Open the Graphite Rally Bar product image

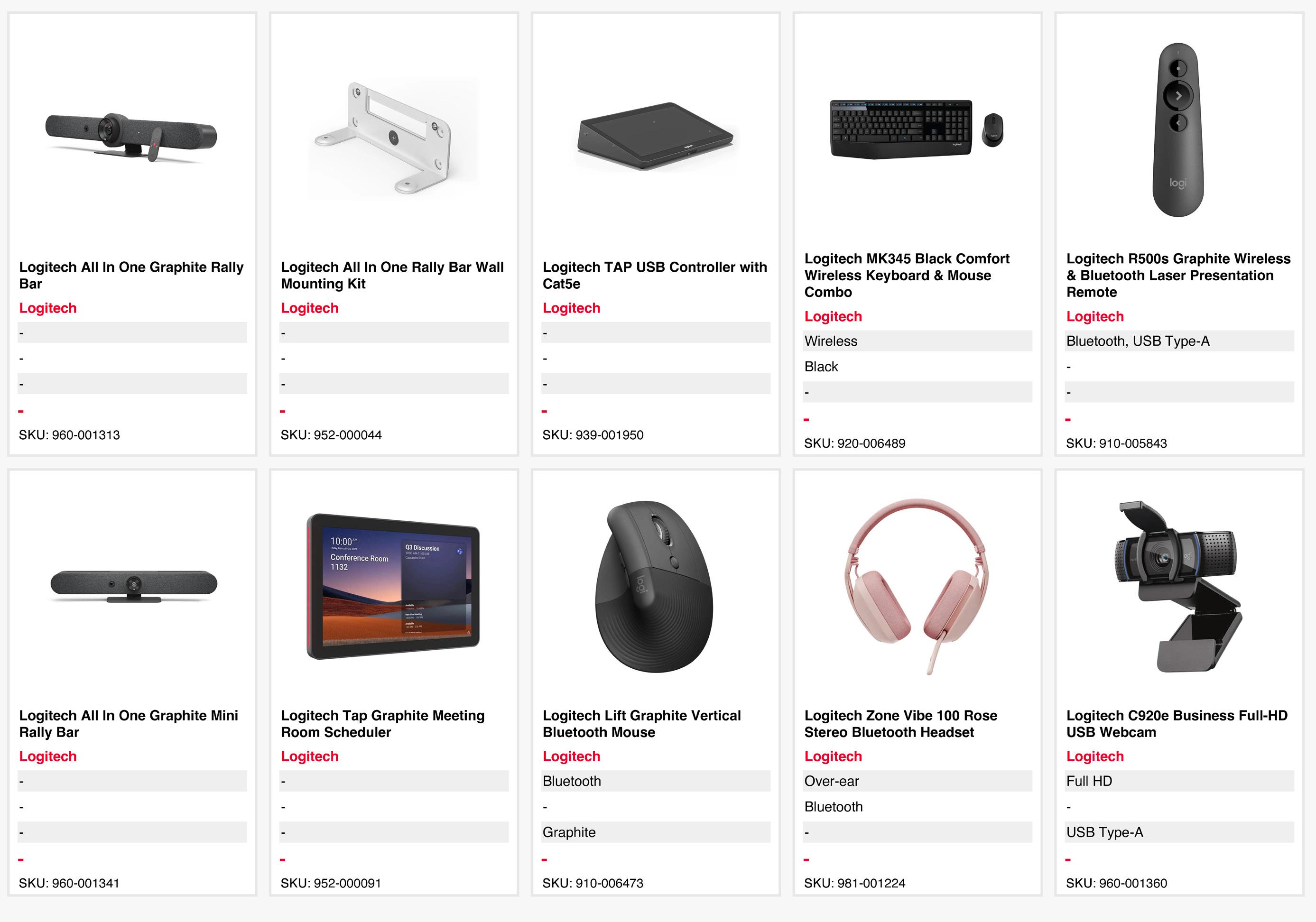(132, 137)
